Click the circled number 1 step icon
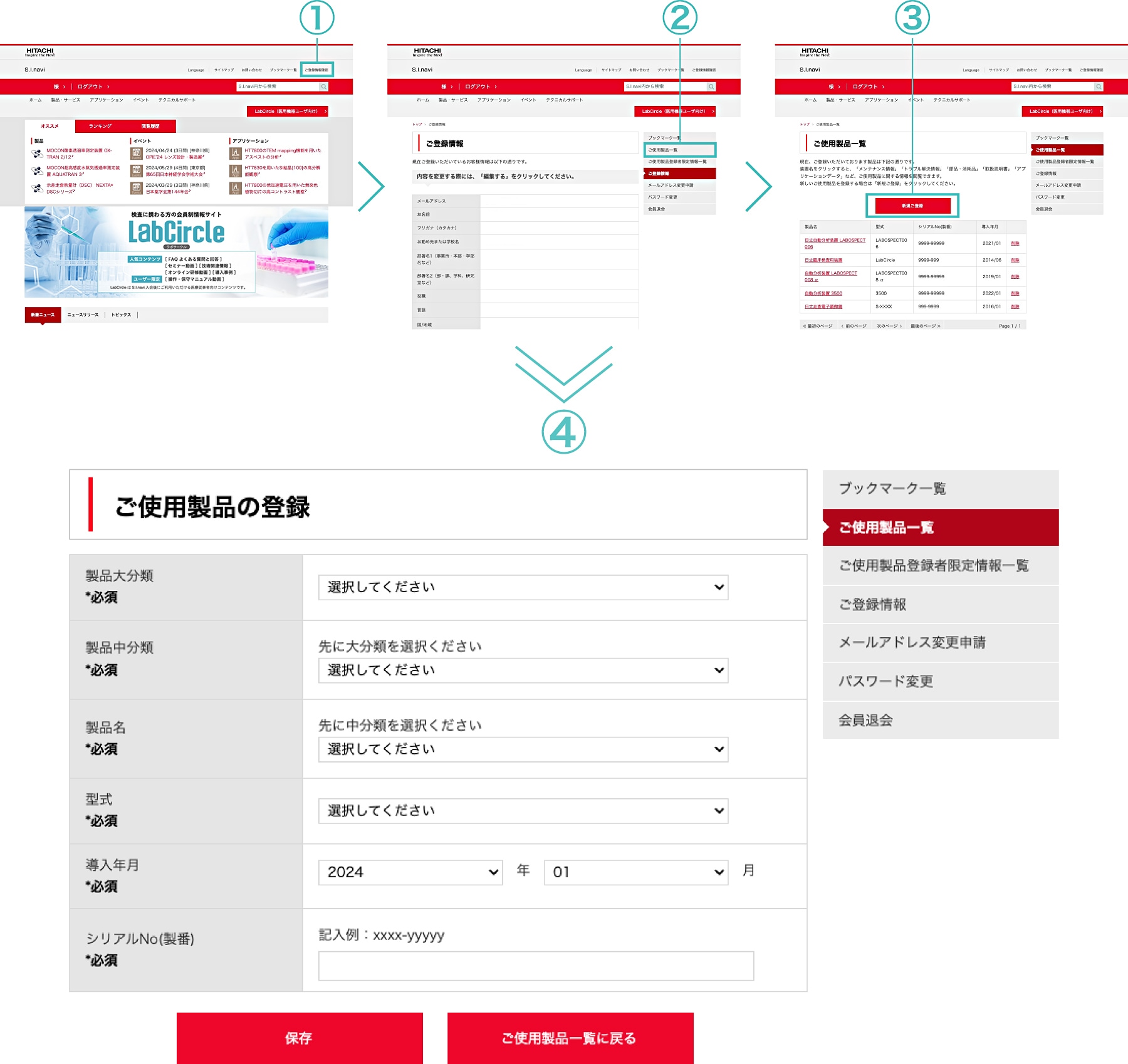Screen dimensions: 1128x1064 click(316, 18)
